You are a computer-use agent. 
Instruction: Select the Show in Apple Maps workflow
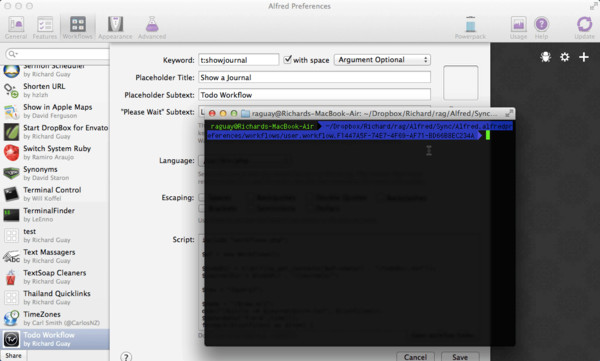pos(55,111)
